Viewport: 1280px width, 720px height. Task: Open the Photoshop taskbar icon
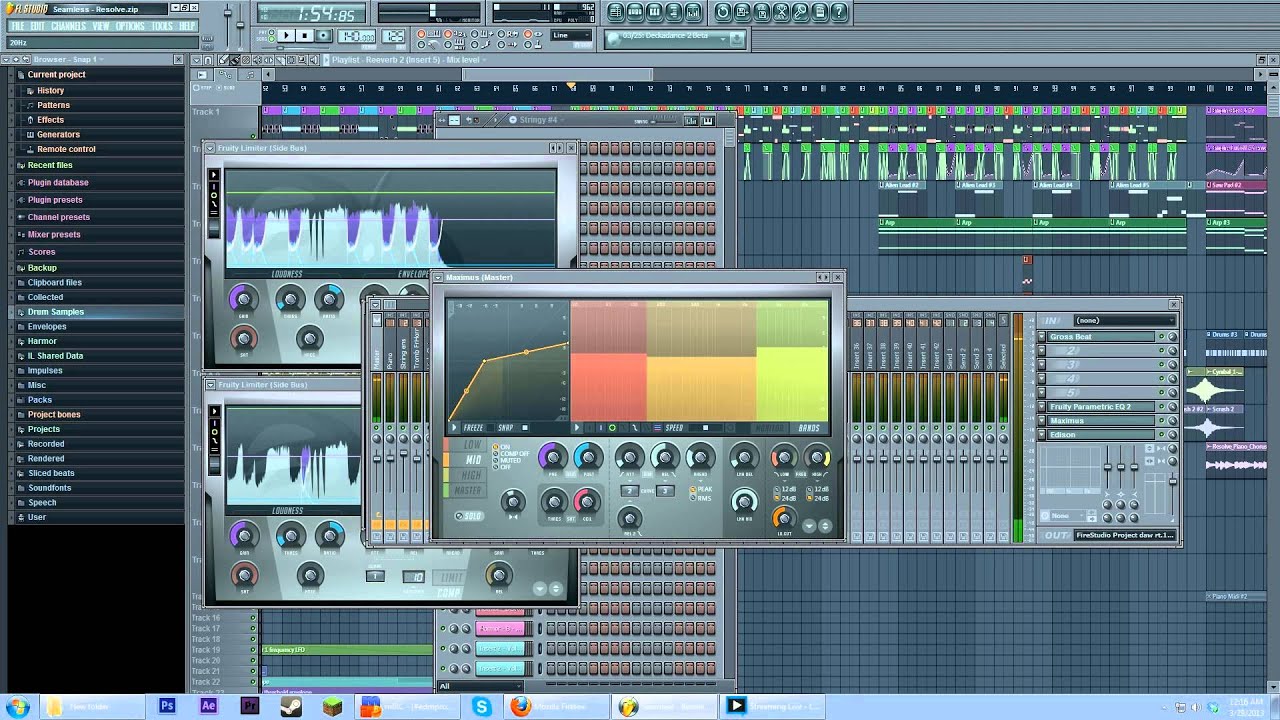point(167,706)
